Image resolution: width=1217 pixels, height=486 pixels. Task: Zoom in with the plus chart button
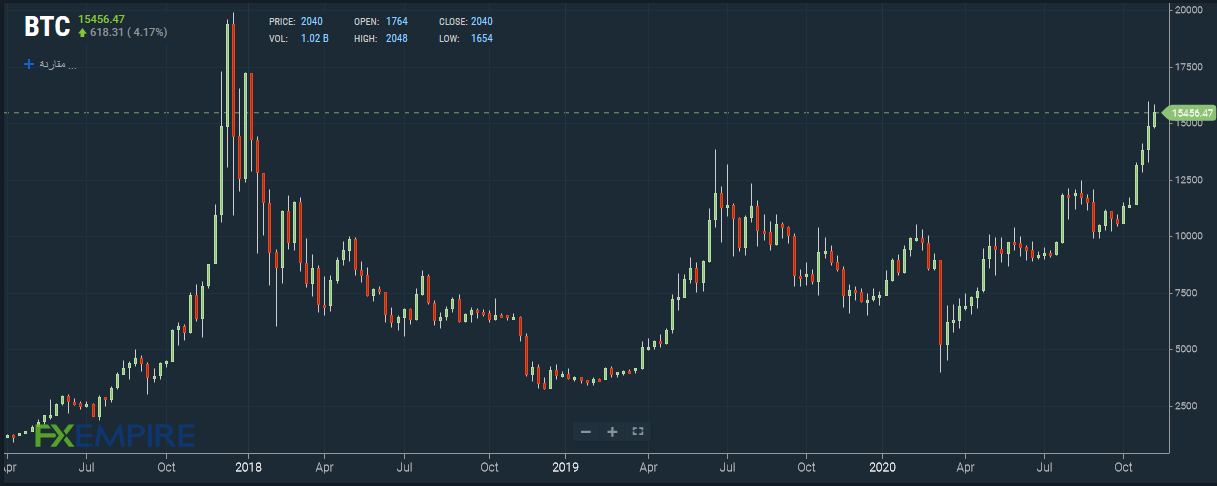pos(612,432)
